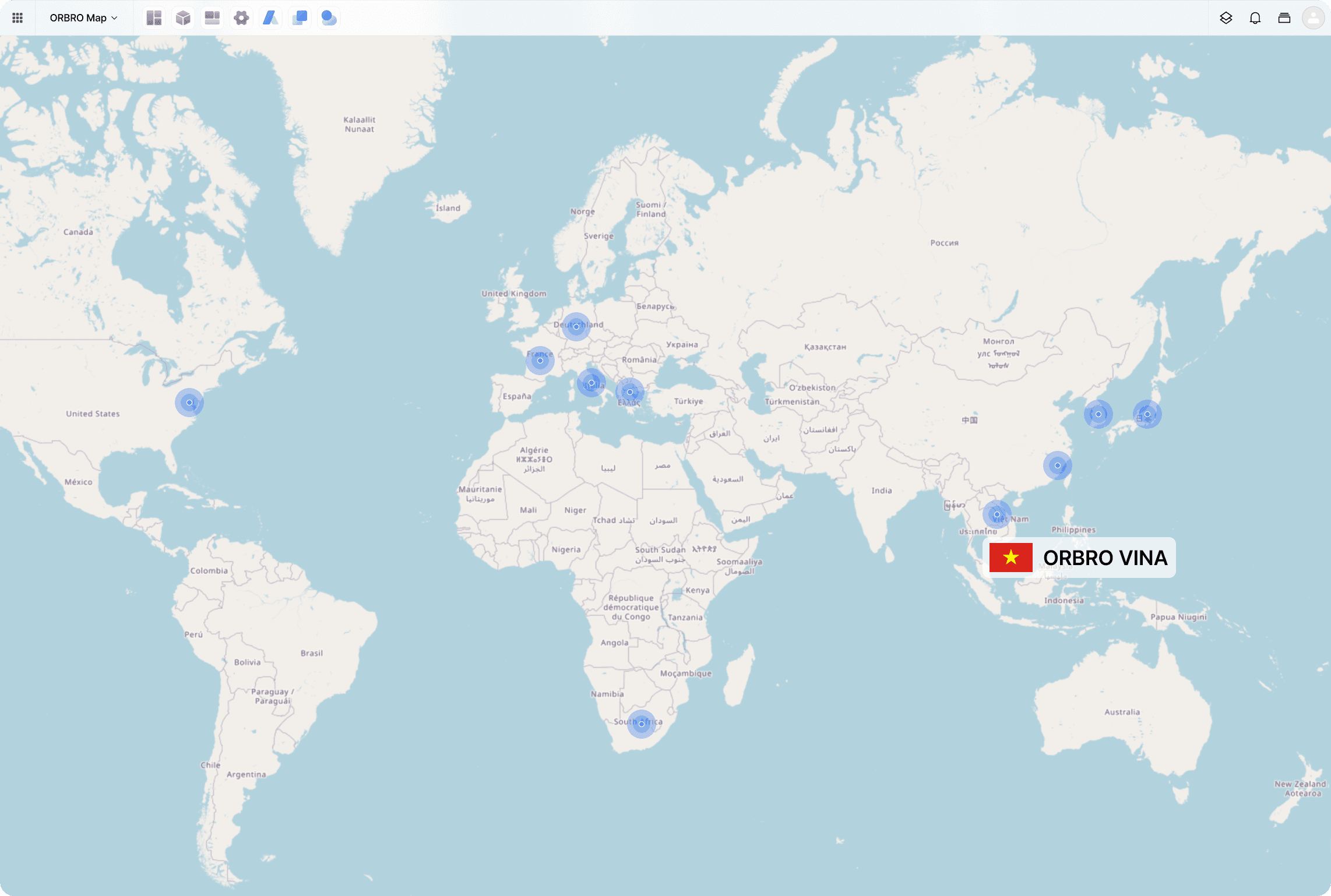
Task: Select the South Africa map marker
Action: point(642,724)
